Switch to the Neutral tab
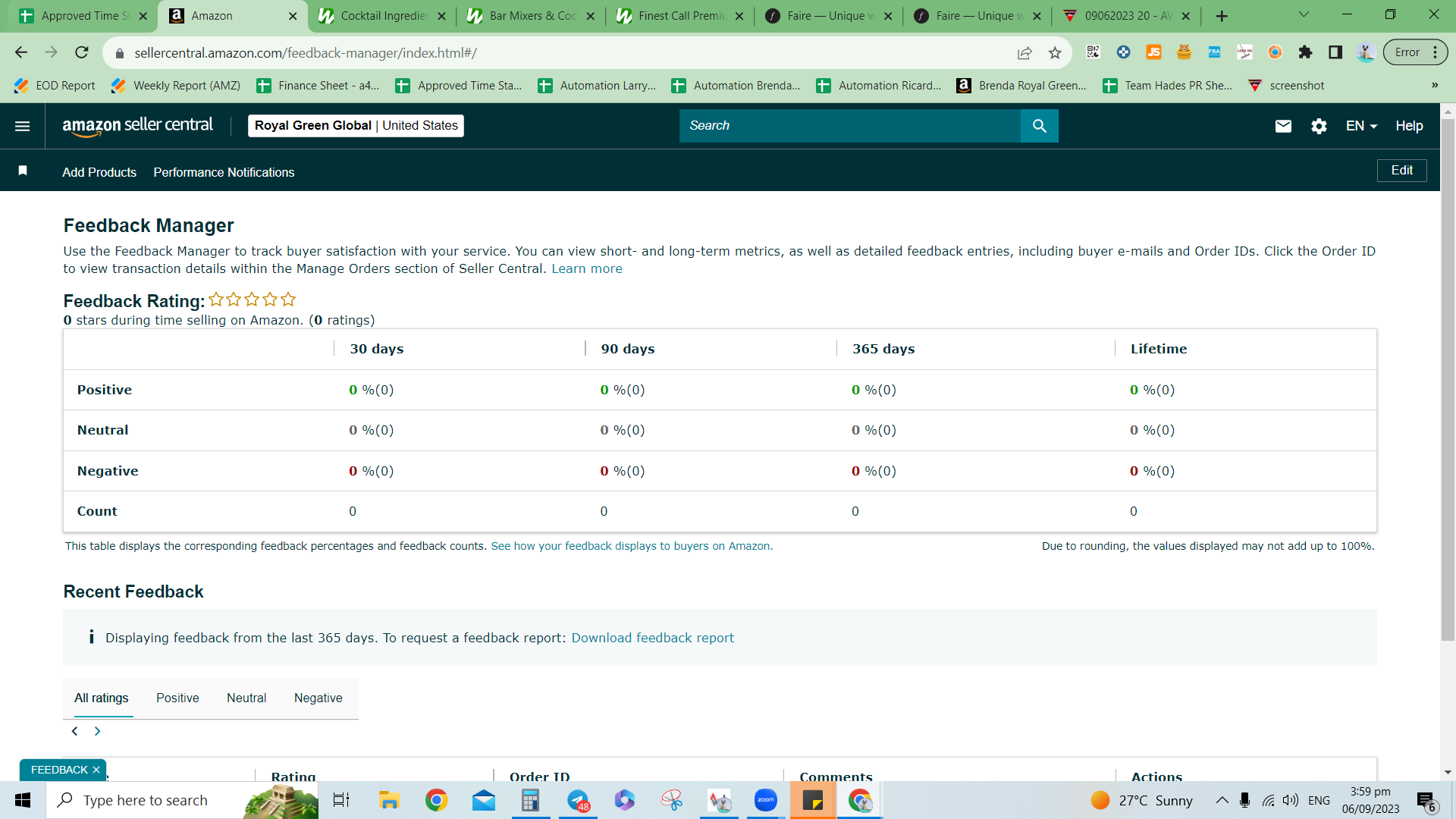 [x=246, y=698]
